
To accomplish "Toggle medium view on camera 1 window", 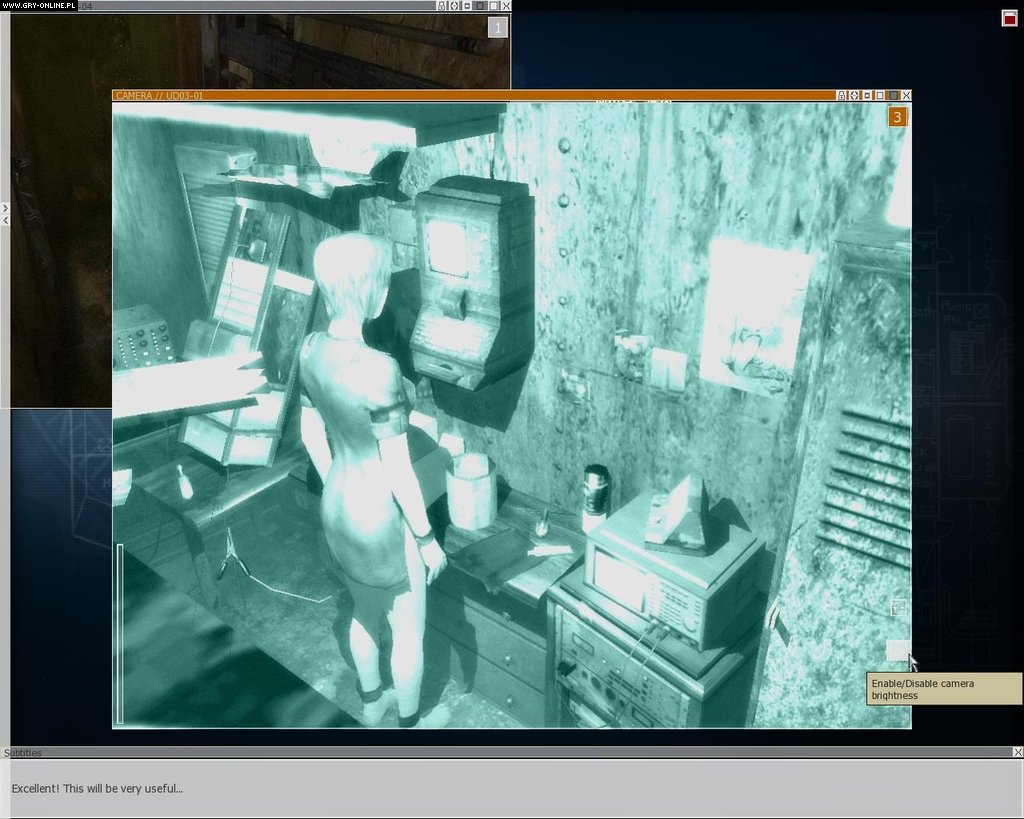I will 481,7.
